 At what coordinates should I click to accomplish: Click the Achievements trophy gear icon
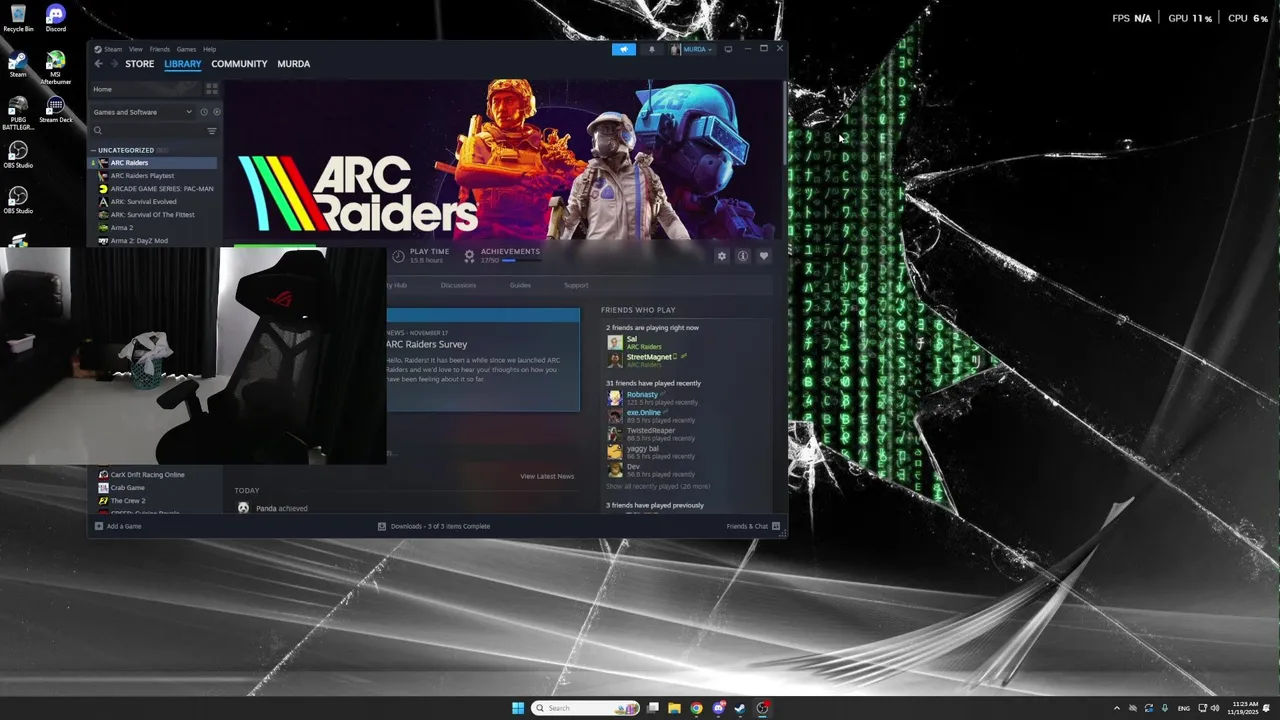pyautogui.click(x=469, y=256)
